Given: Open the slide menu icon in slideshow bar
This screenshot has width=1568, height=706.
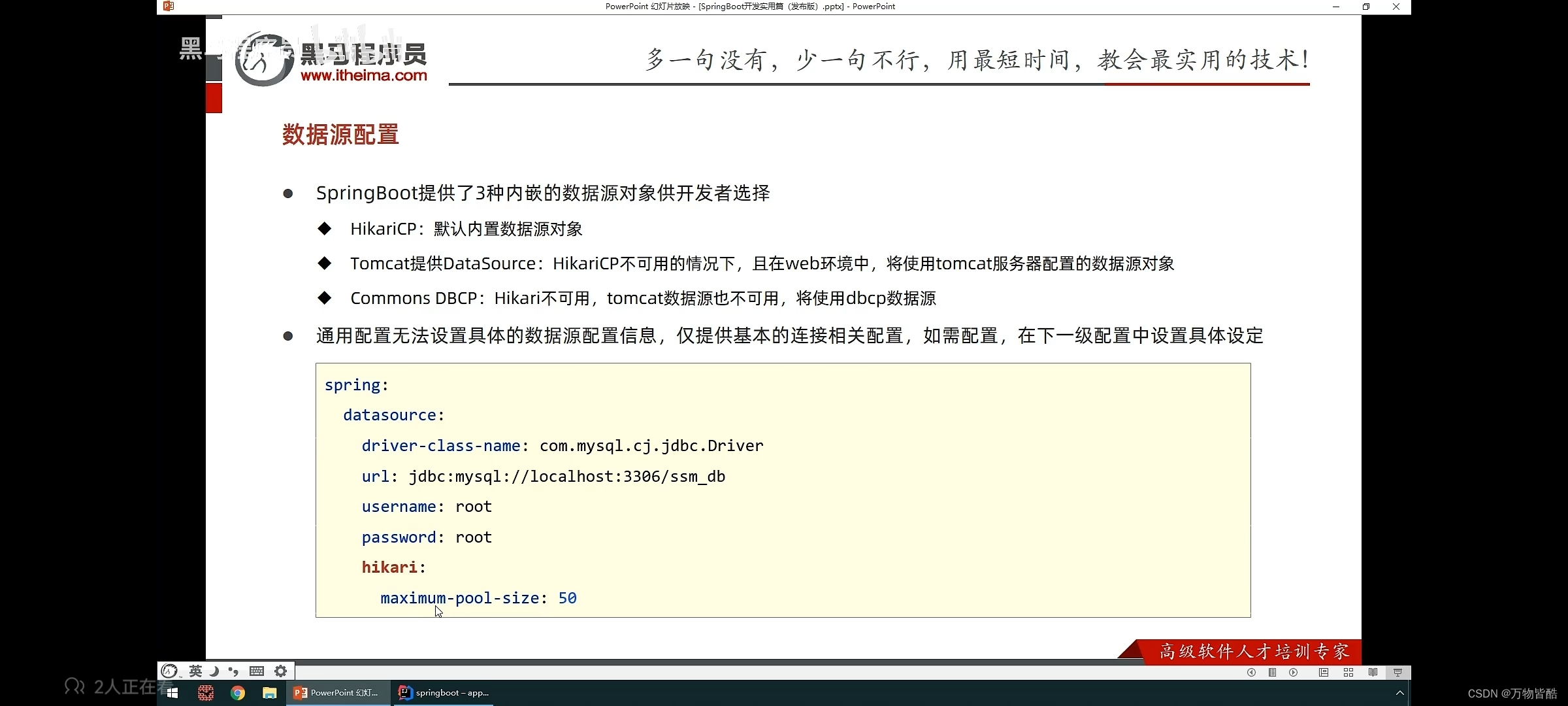Looking at the screenshot, I should 1272,672.
